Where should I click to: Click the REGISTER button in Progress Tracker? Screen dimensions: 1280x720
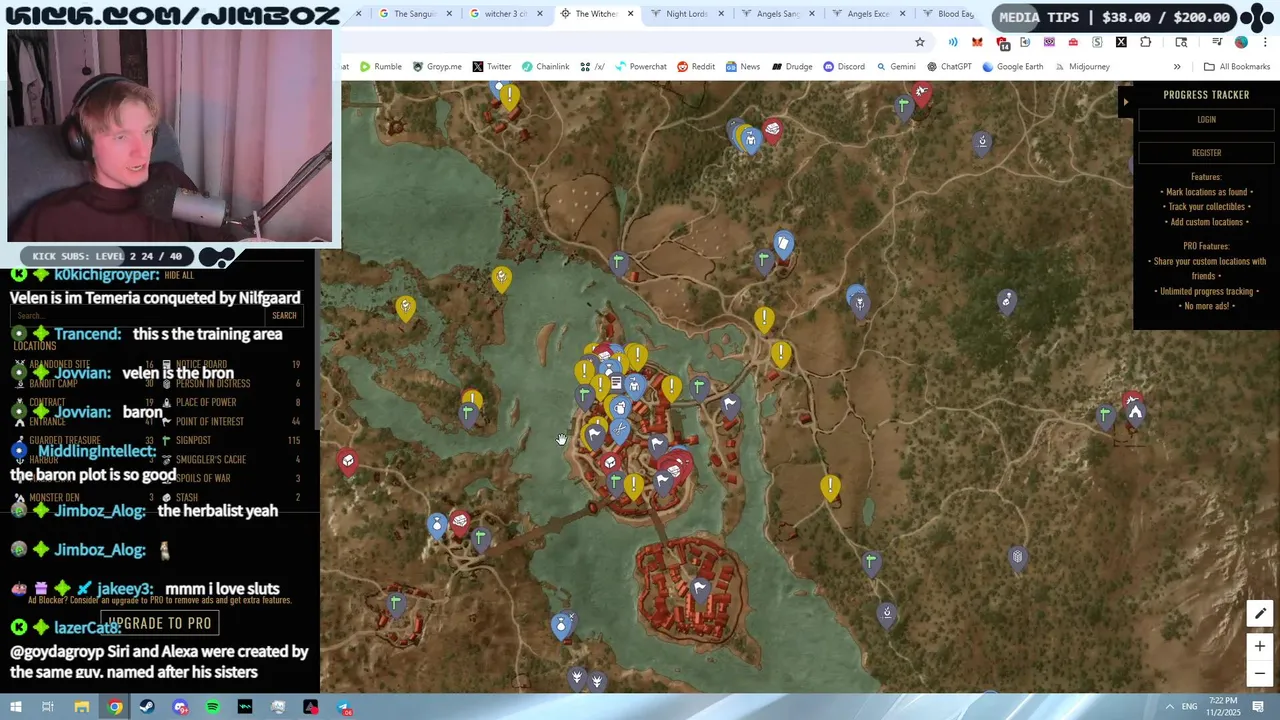click(1206, 153)
